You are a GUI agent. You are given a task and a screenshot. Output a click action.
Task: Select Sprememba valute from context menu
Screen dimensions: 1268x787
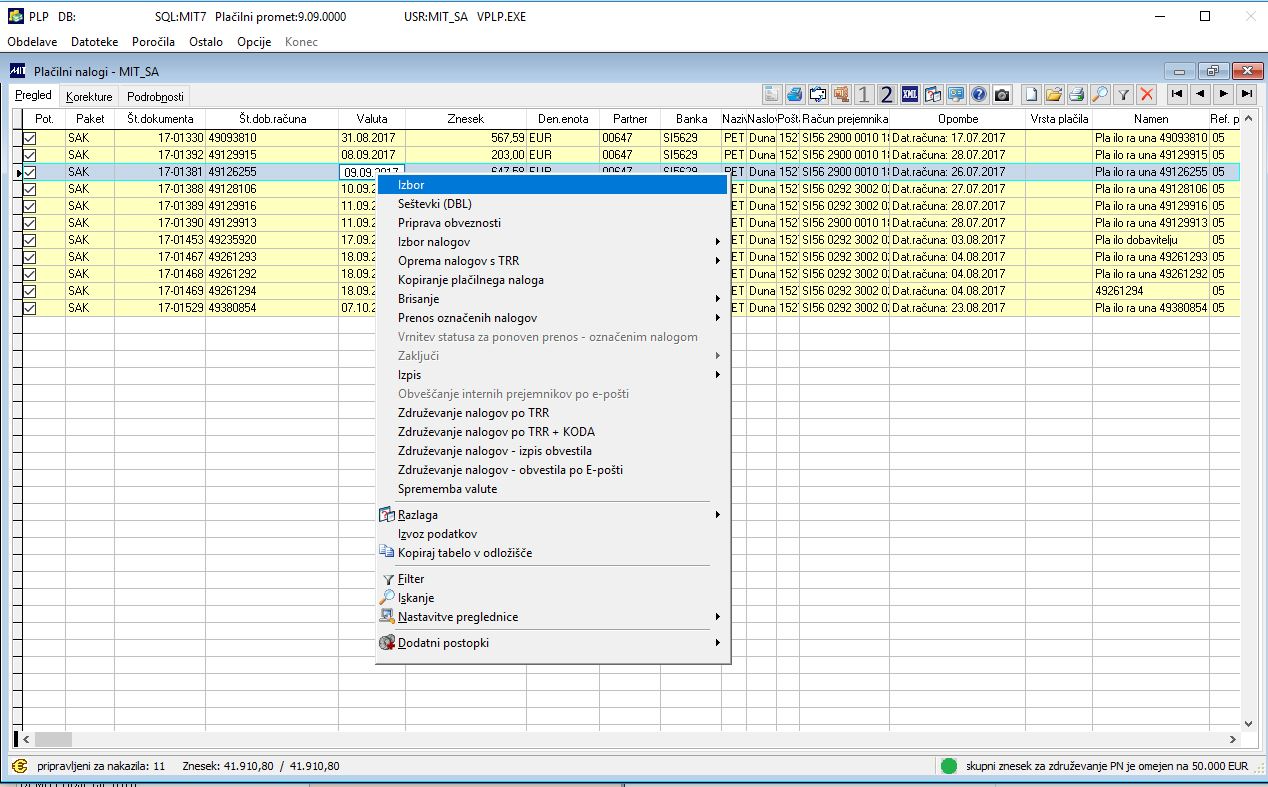pyautogui.click(x=447, y=489)
